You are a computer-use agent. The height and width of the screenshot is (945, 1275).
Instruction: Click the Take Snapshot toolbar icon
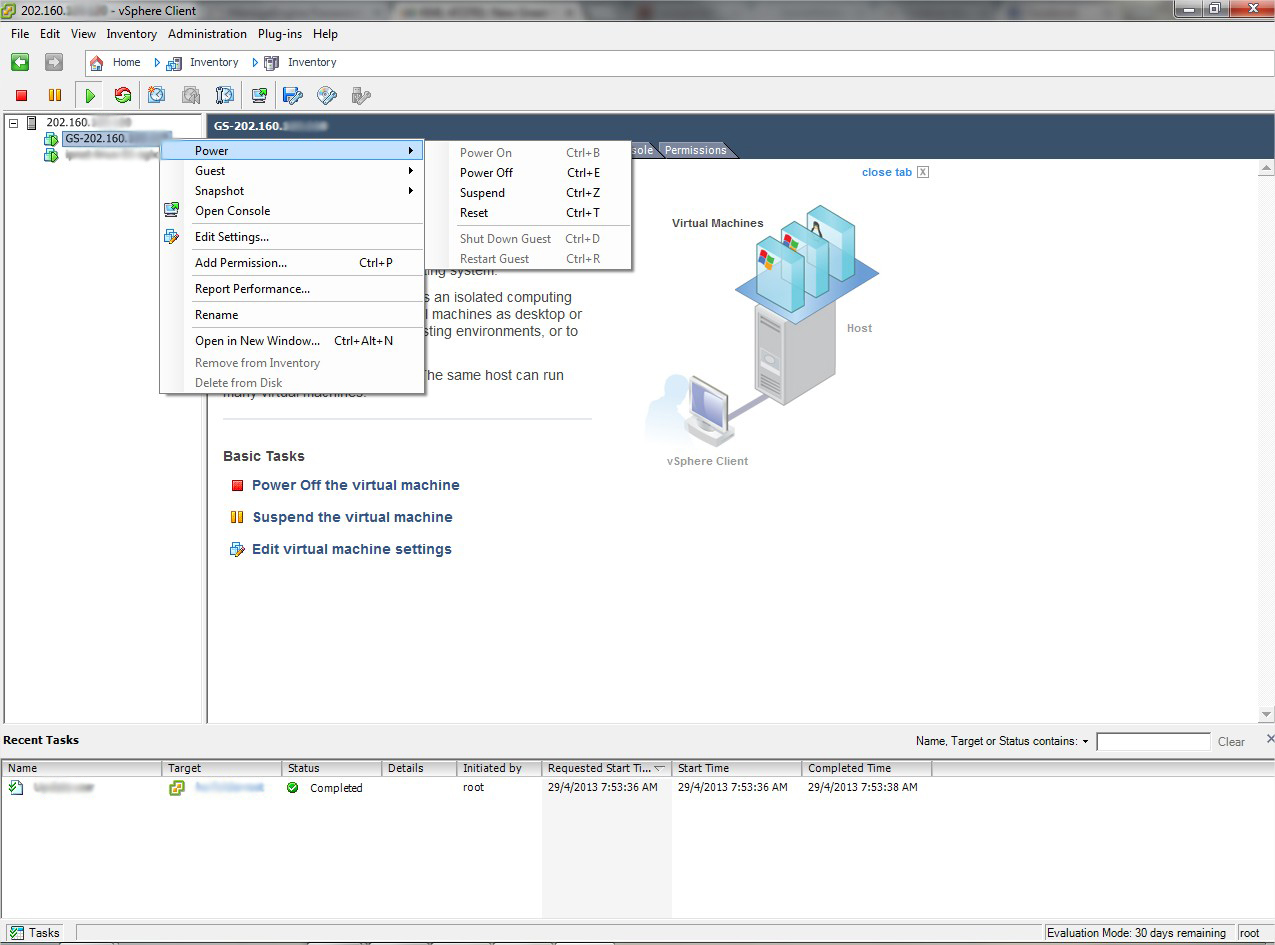click(157, 96)
